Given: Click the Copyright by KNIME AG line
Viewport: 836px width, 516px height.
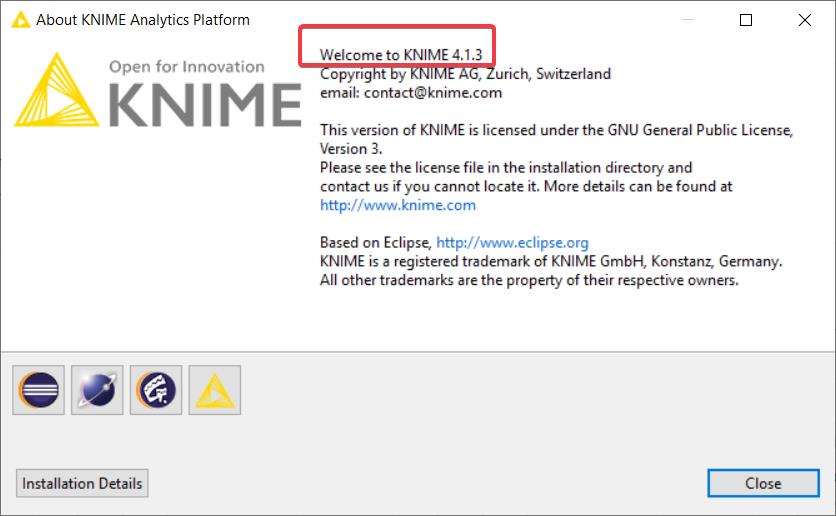Looking at the screenshot, I should (465, 73).
